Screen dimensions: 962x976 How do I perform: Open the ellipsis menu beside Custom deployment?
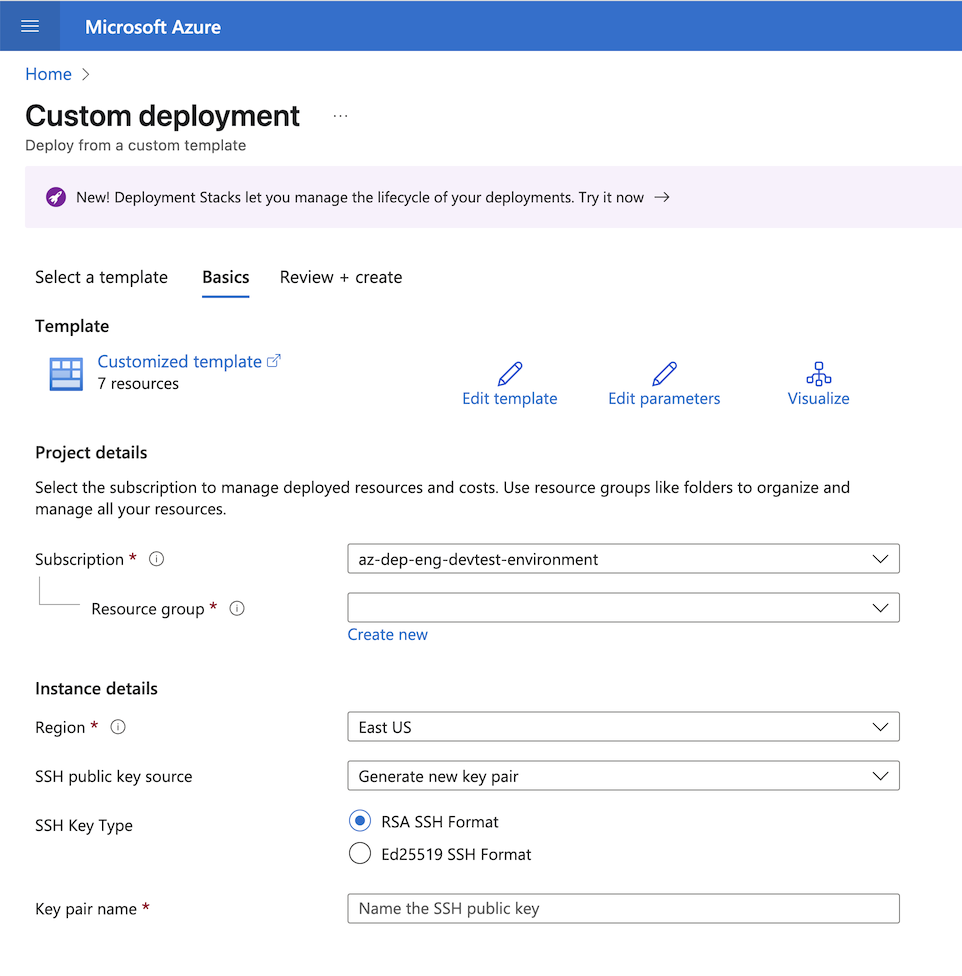pyautogui.click(x=341, y=116)
